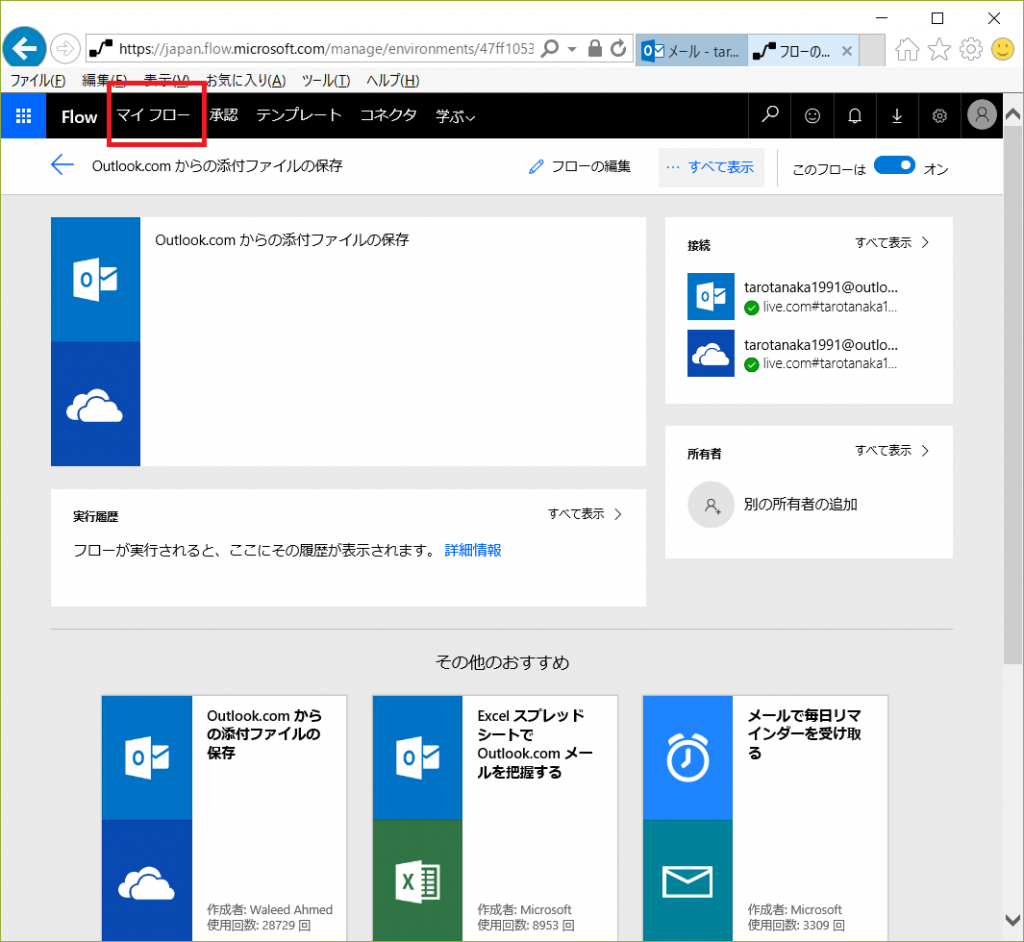This screenshot has height=942, width=1024.
Task: Click inside the URL address field
Action: (325, 49)
